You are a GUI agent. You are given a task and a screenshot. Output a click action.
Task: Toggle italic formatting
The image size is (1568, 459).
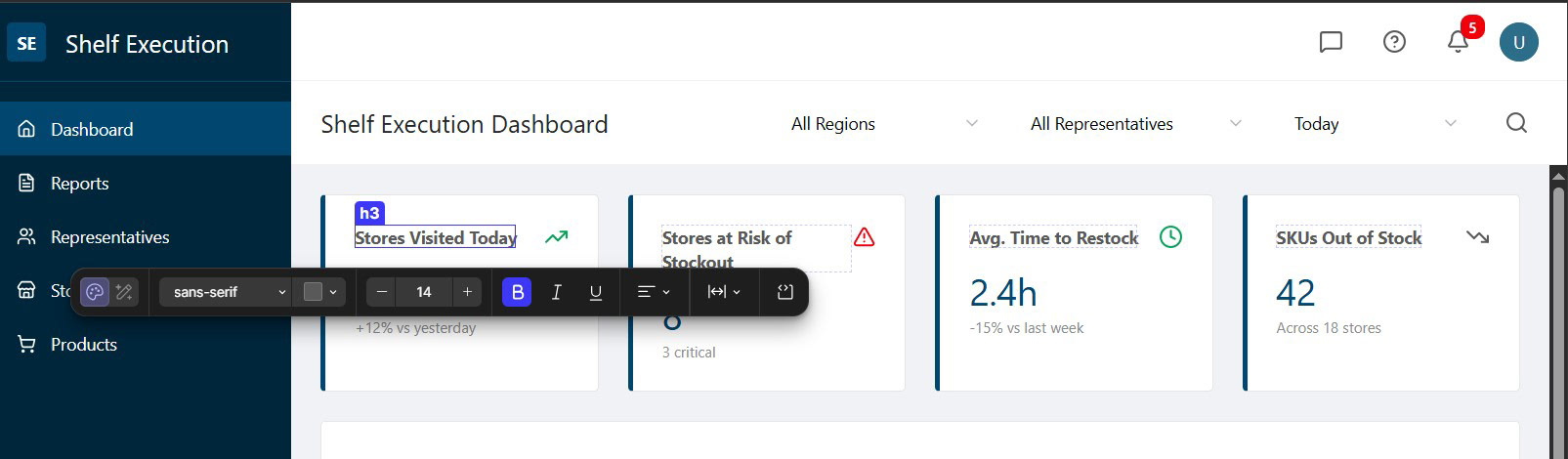(x=556, y=292)
